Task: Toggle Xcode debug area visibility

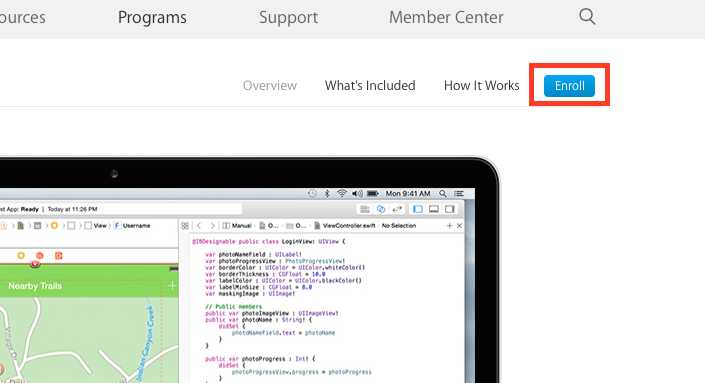Action: 434,209
